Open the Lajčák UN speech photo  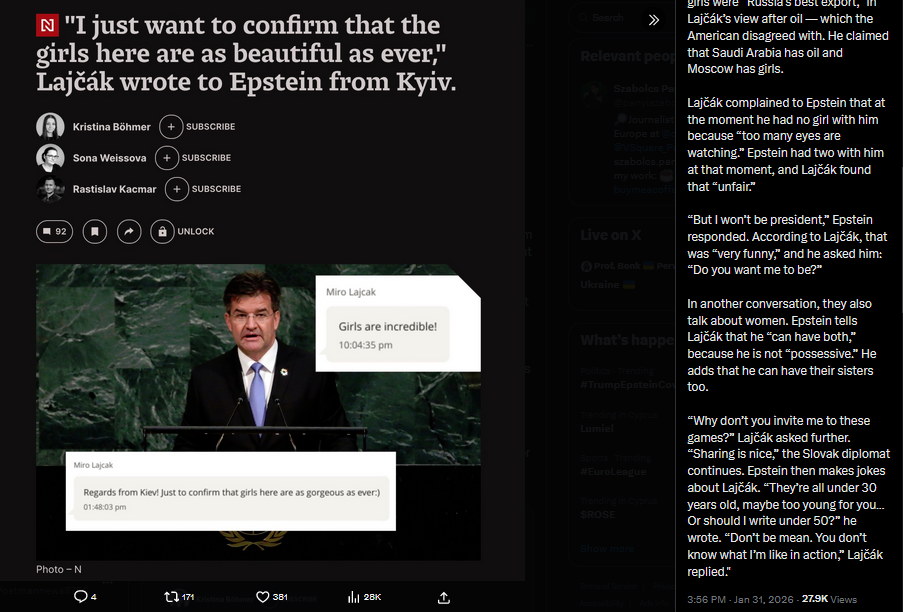[x=258, y=412]
